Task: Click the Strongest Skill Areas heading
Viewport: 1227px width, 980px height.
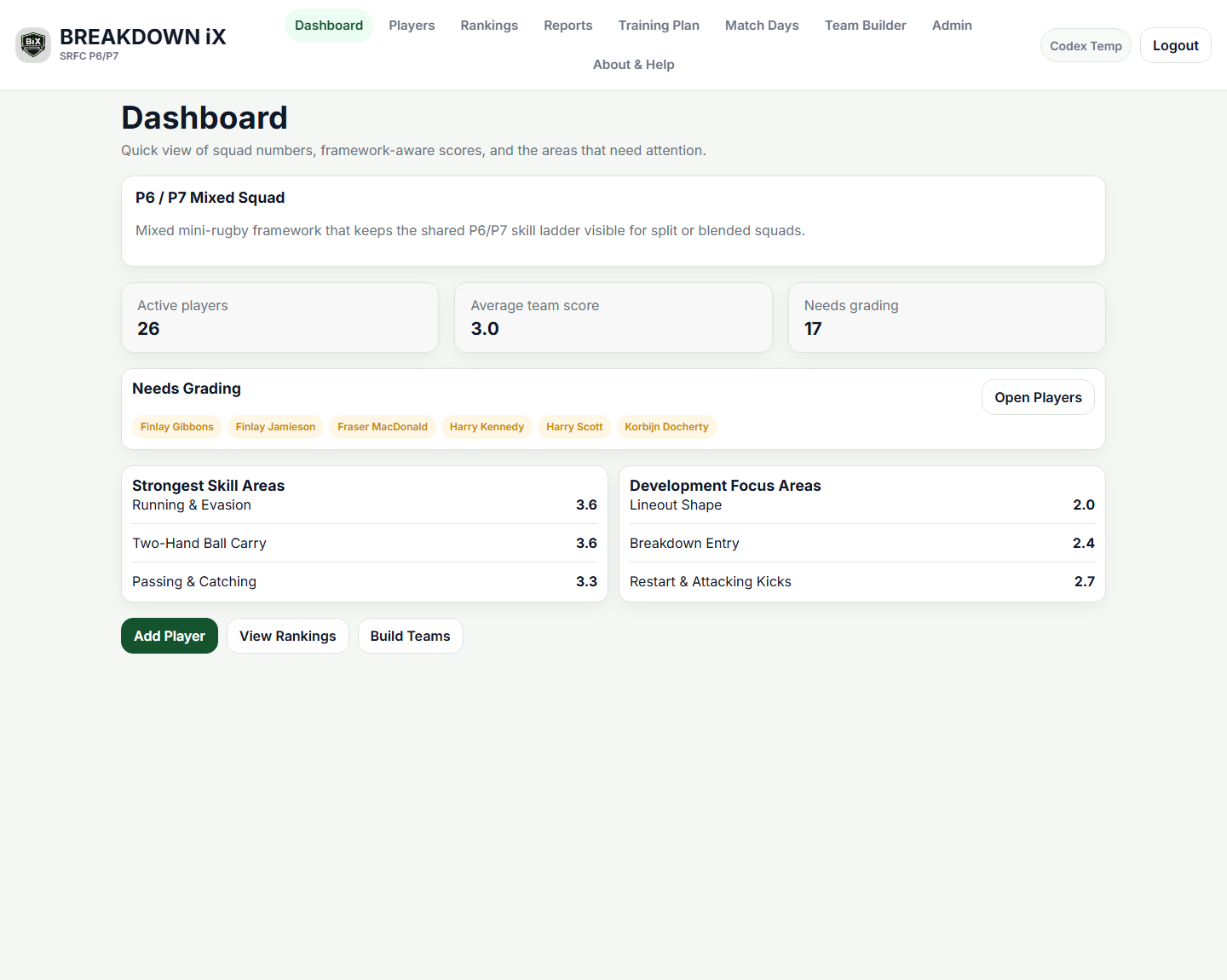Action: tap(208, 486)
